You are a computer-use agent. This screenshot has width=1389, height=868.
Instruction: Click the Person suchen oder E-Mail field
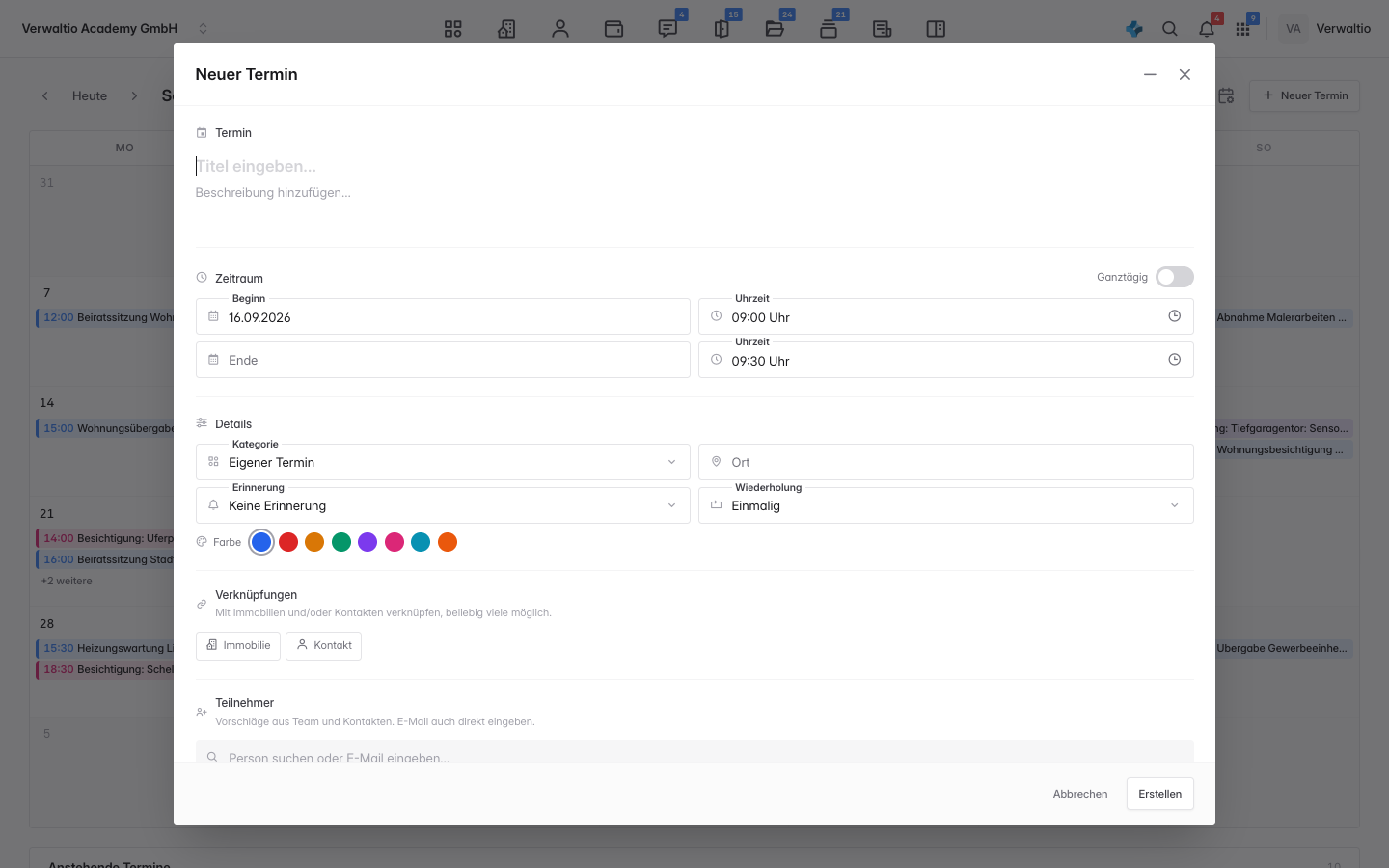[694, 752]
